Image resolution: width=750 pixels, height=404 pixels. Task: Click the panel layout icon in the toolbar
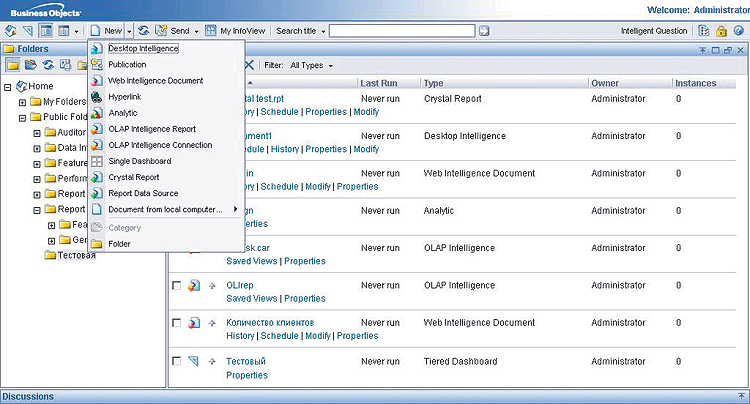pyautogui.click(x=64, y=31)
